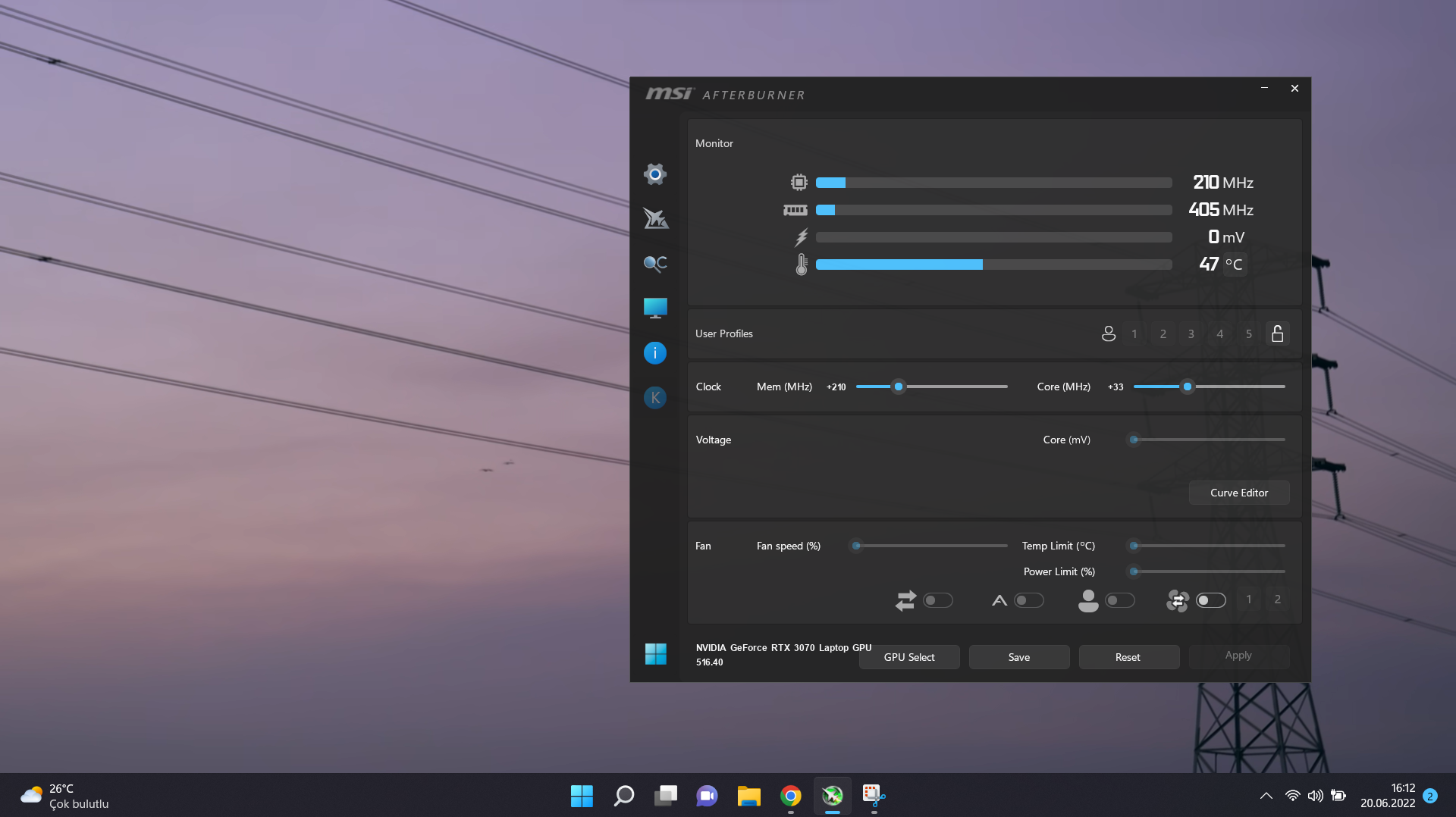This screenshot has height=817, width=1456.
Task: Toggle the profile lock icon
Action: tap(1278, 333)
